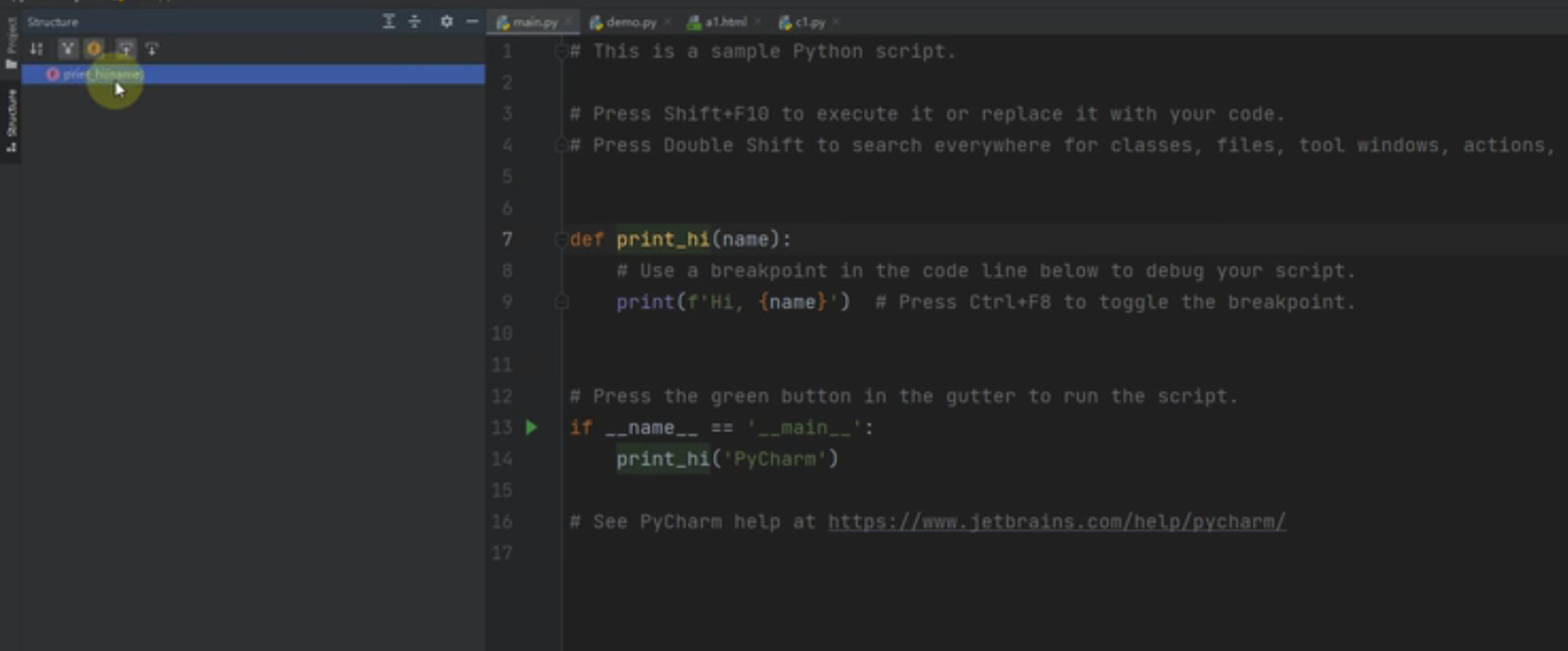This screenshot has height=651, width=1568.
Task: Toggle Autoscroll from Source in Structure toolbar
Action: [152, 48]
